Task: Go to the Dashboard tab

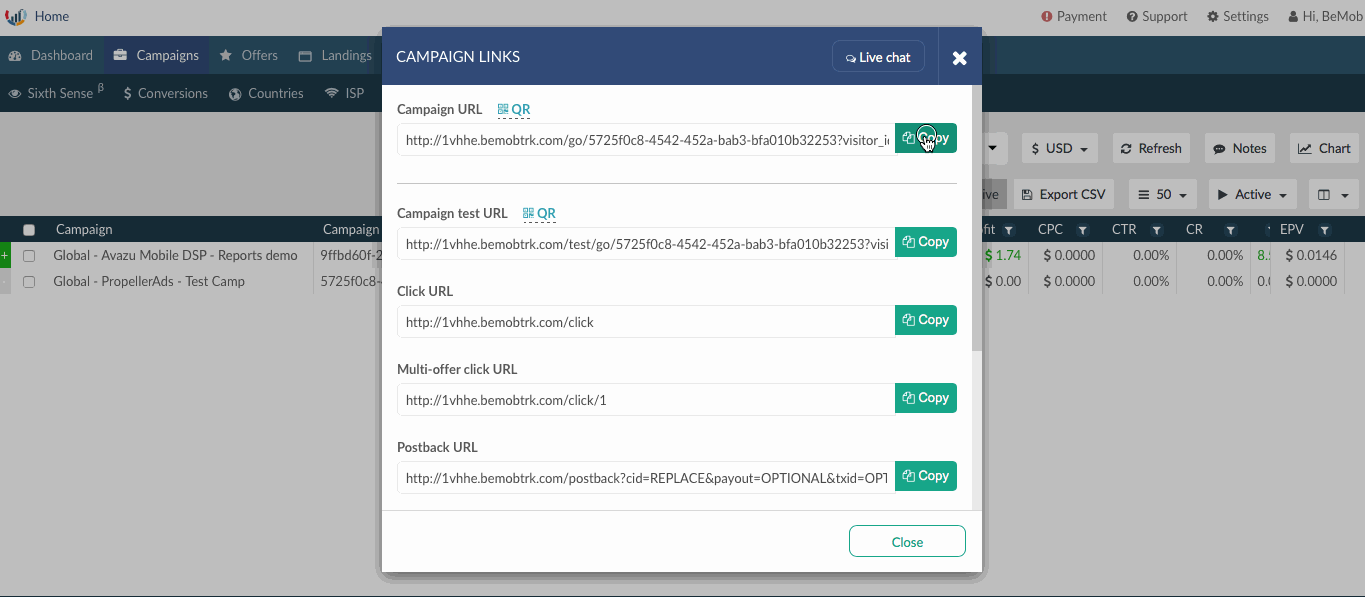Action: pos(52,55)
